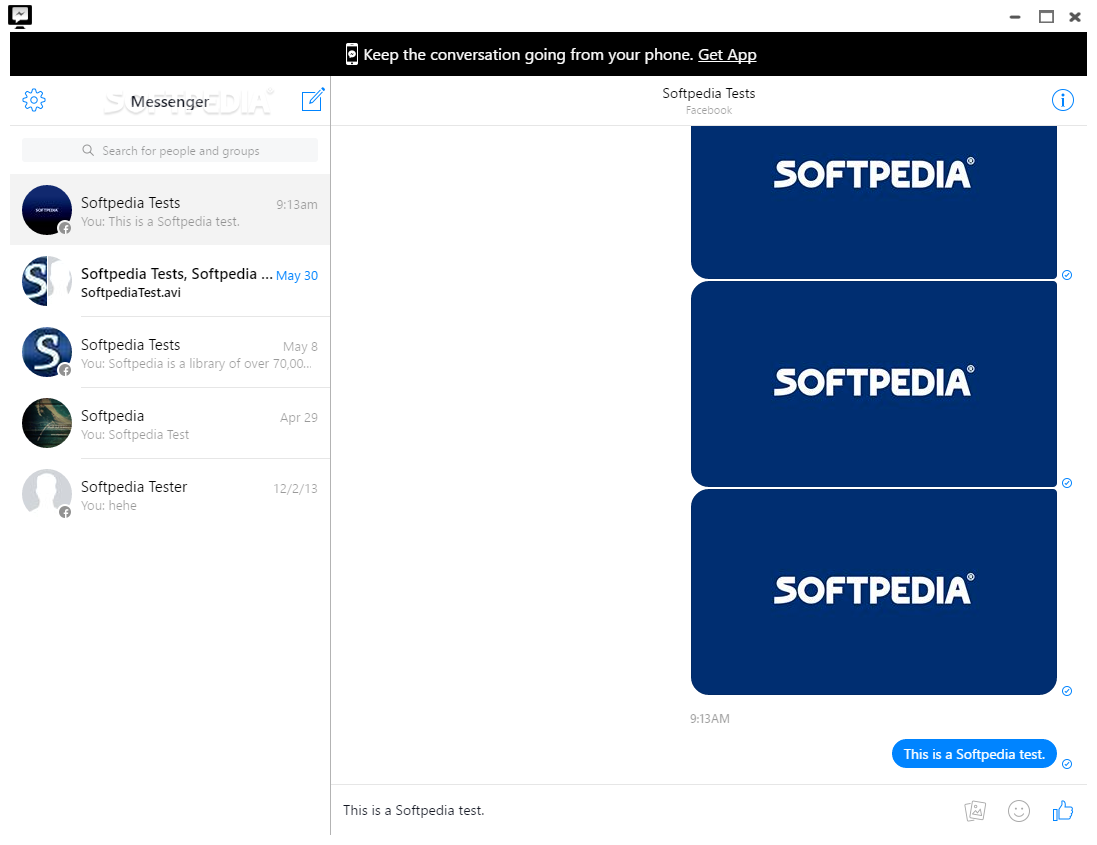Viewport: 1097px width, 845px height.
Task: Click the Get App link
Action: [727, 55]
